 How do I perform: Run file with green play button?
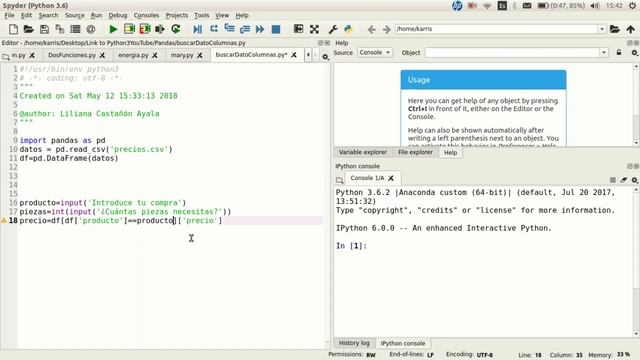click(x=113, y=29)
